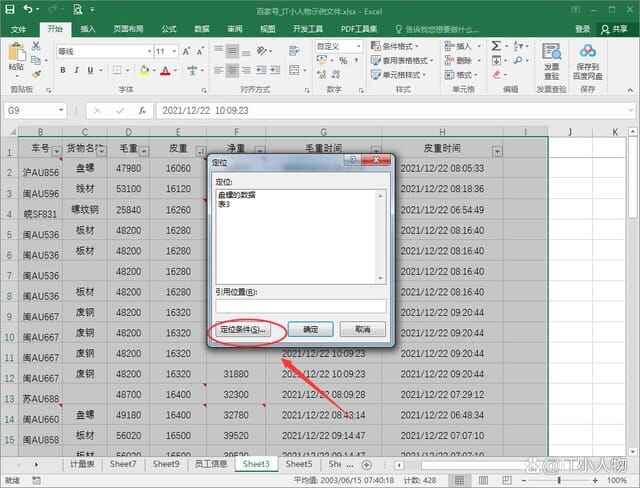This screenshot has width=640, height=488.
Task: Add a new sheet with plus icon
Action: tap(366, 465)
